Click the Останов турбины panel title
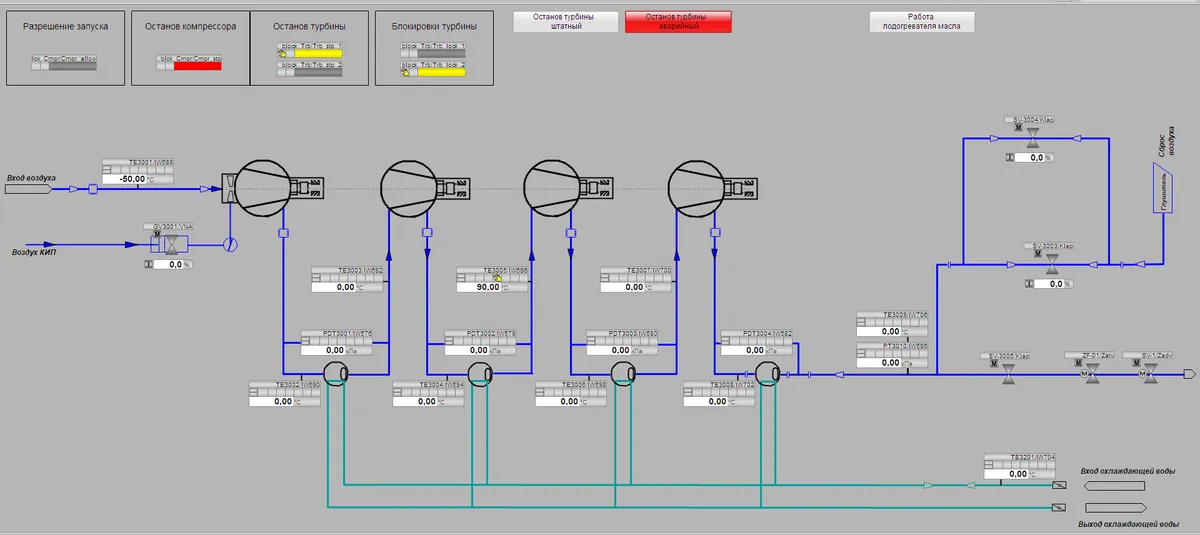This screenshot has height=535, width=1200. click(x=311, y=26)
